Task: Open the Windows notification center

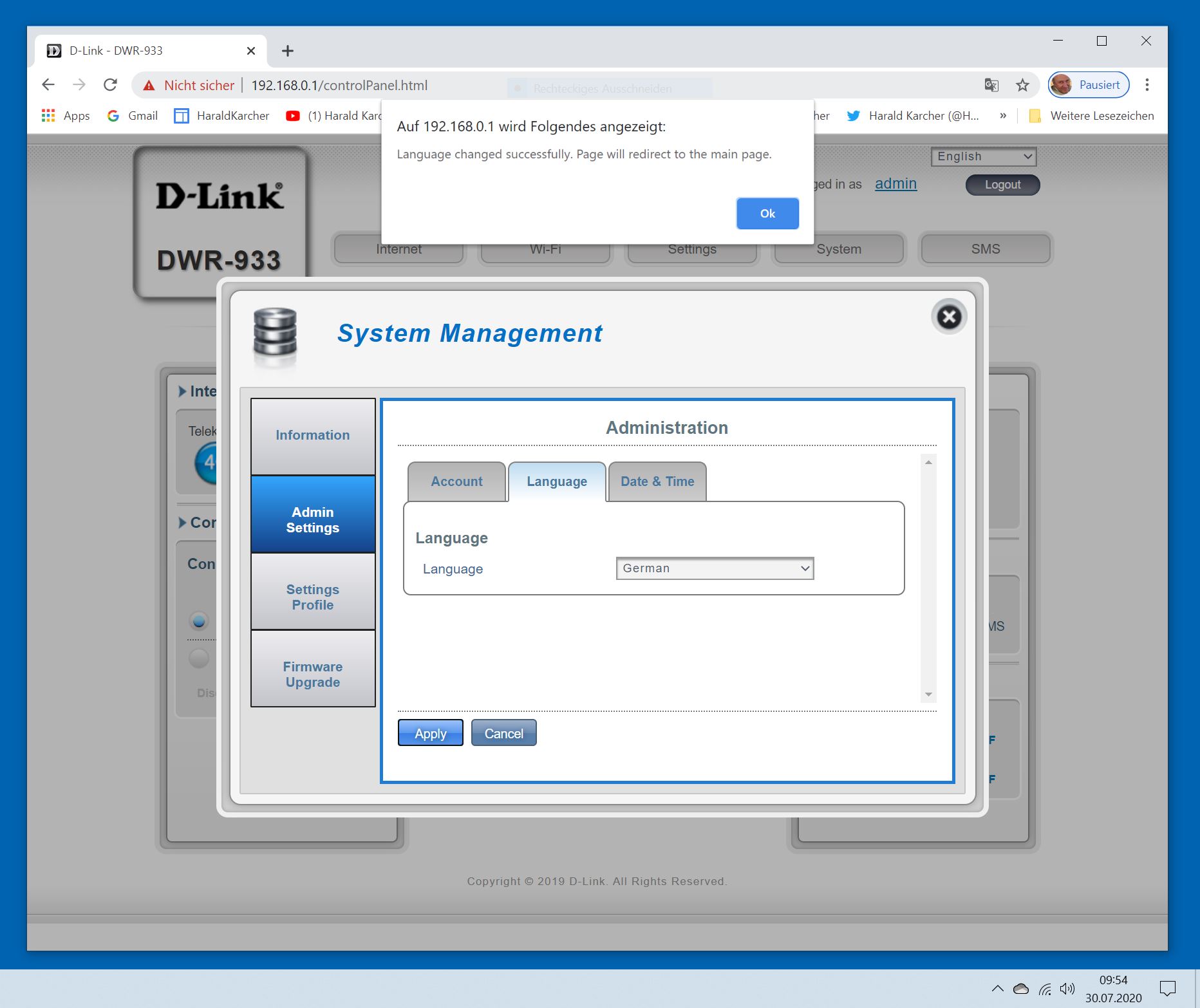Action: tap(1168, 988)
